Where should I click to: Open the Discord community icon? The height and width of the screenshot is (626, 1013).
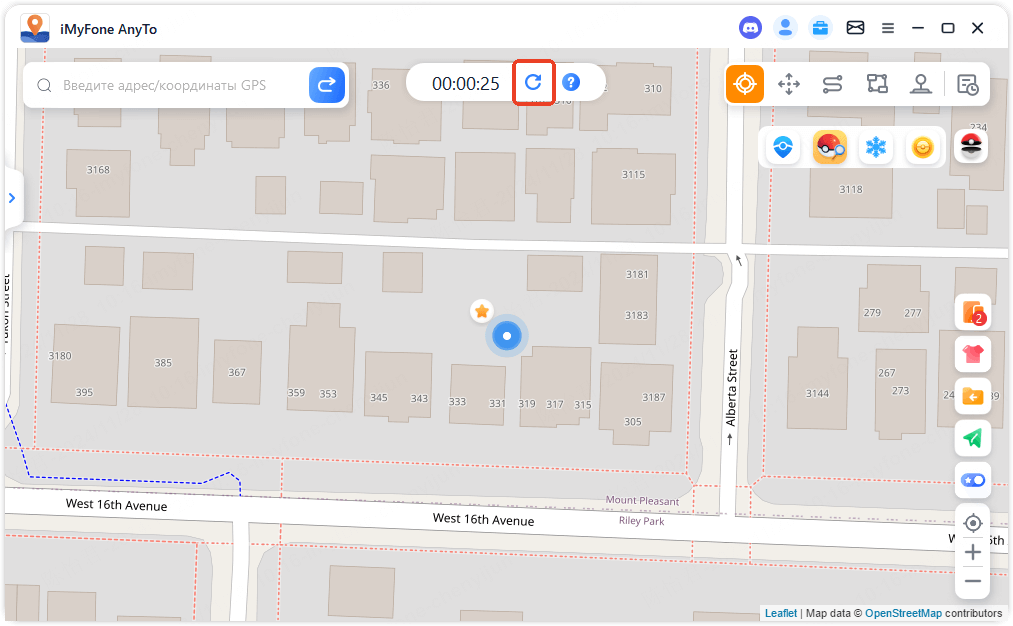(750, 28)
